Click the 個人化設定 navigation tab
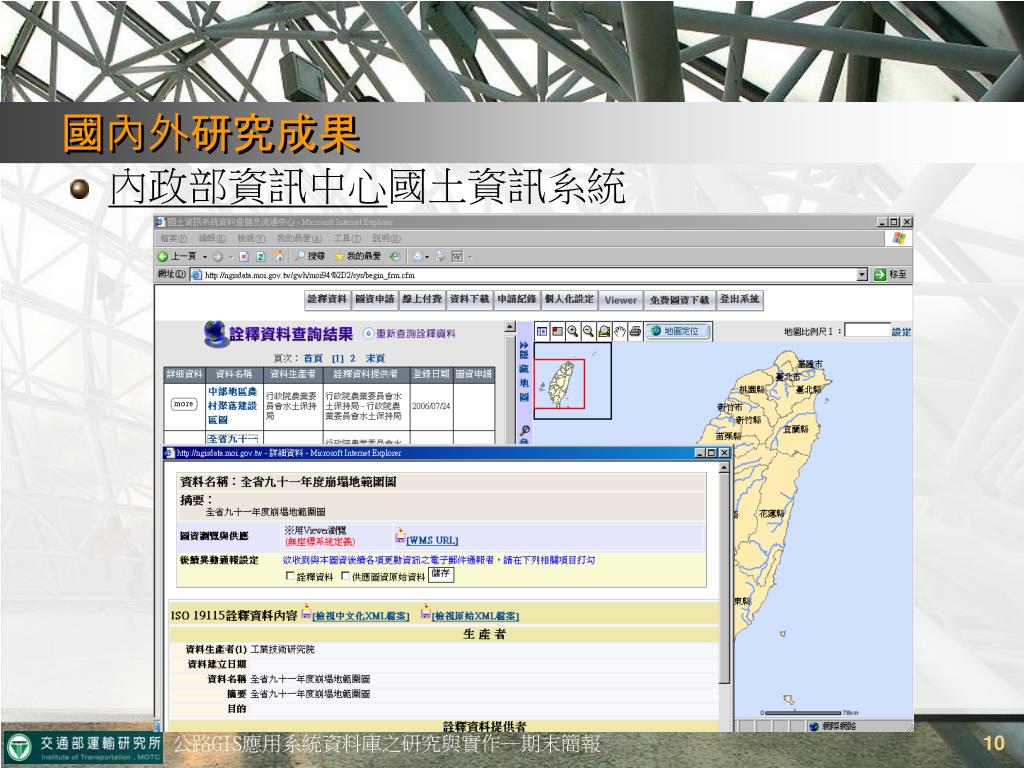Image resolution: width=1024 pixels, height=768 pixels. pyautogui.click(x=569, y=299)
